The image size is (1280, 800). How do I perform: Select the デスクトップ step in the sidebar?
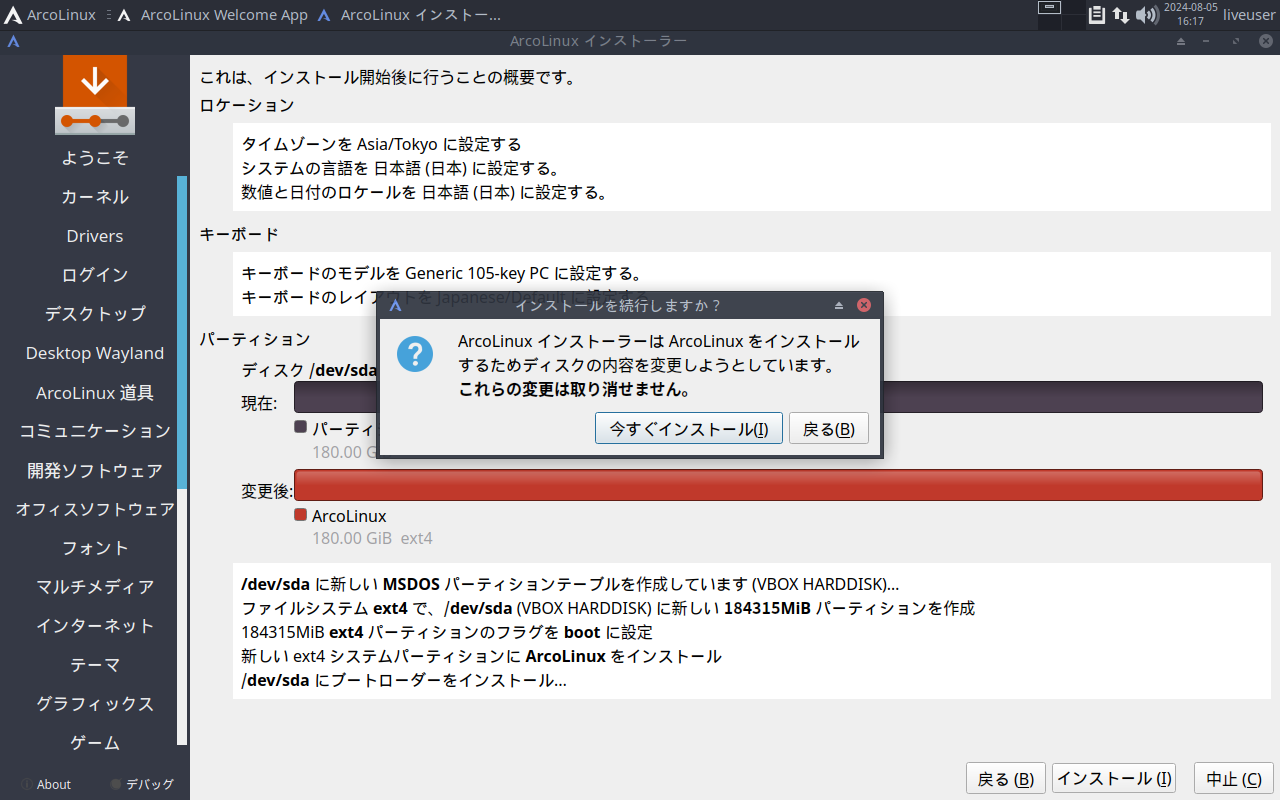95,314
